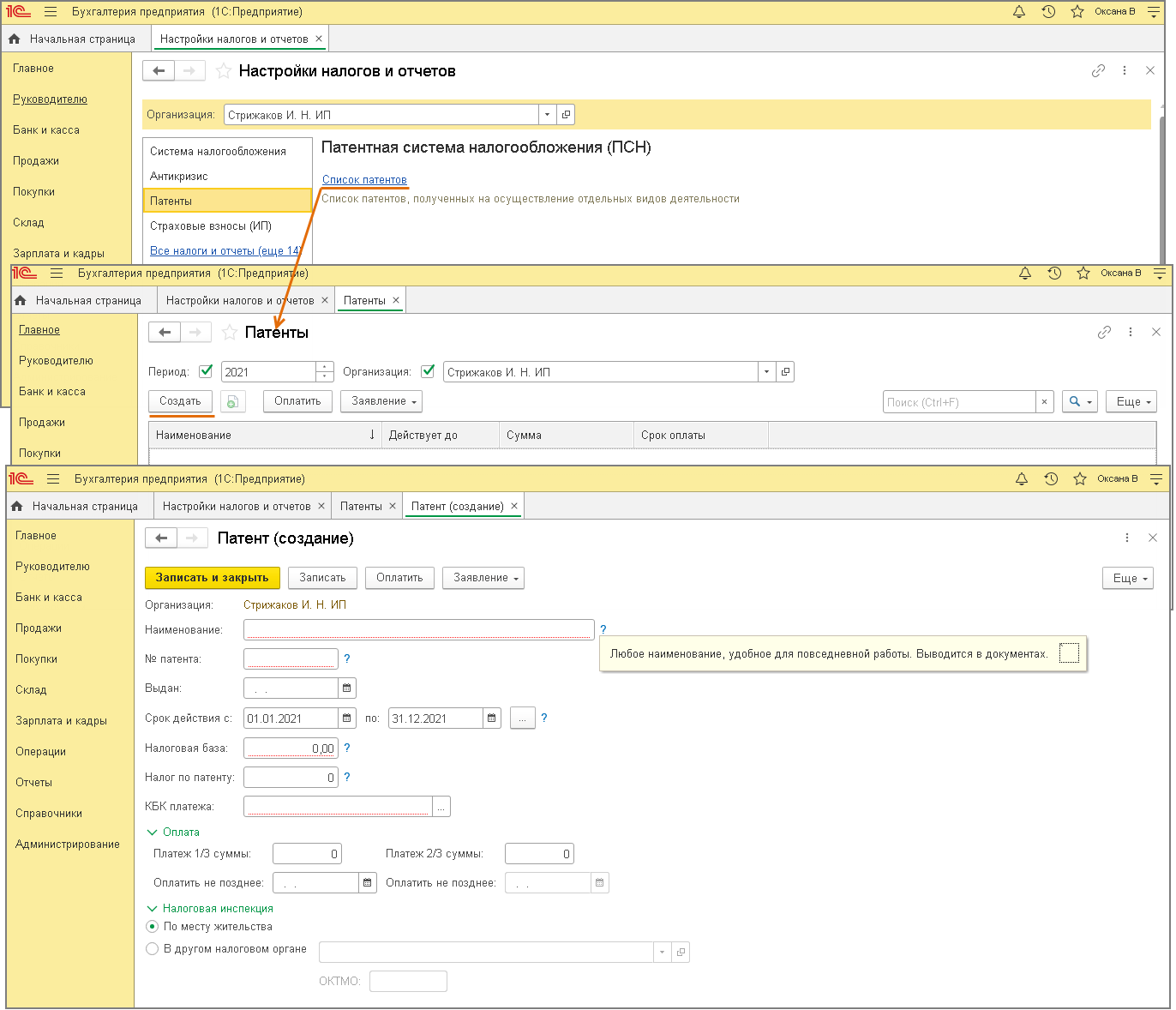This screenshot has height=1010, width=1176.
Task: Open search magnifier button in Патенты list
Action: tap(1079, 401)
